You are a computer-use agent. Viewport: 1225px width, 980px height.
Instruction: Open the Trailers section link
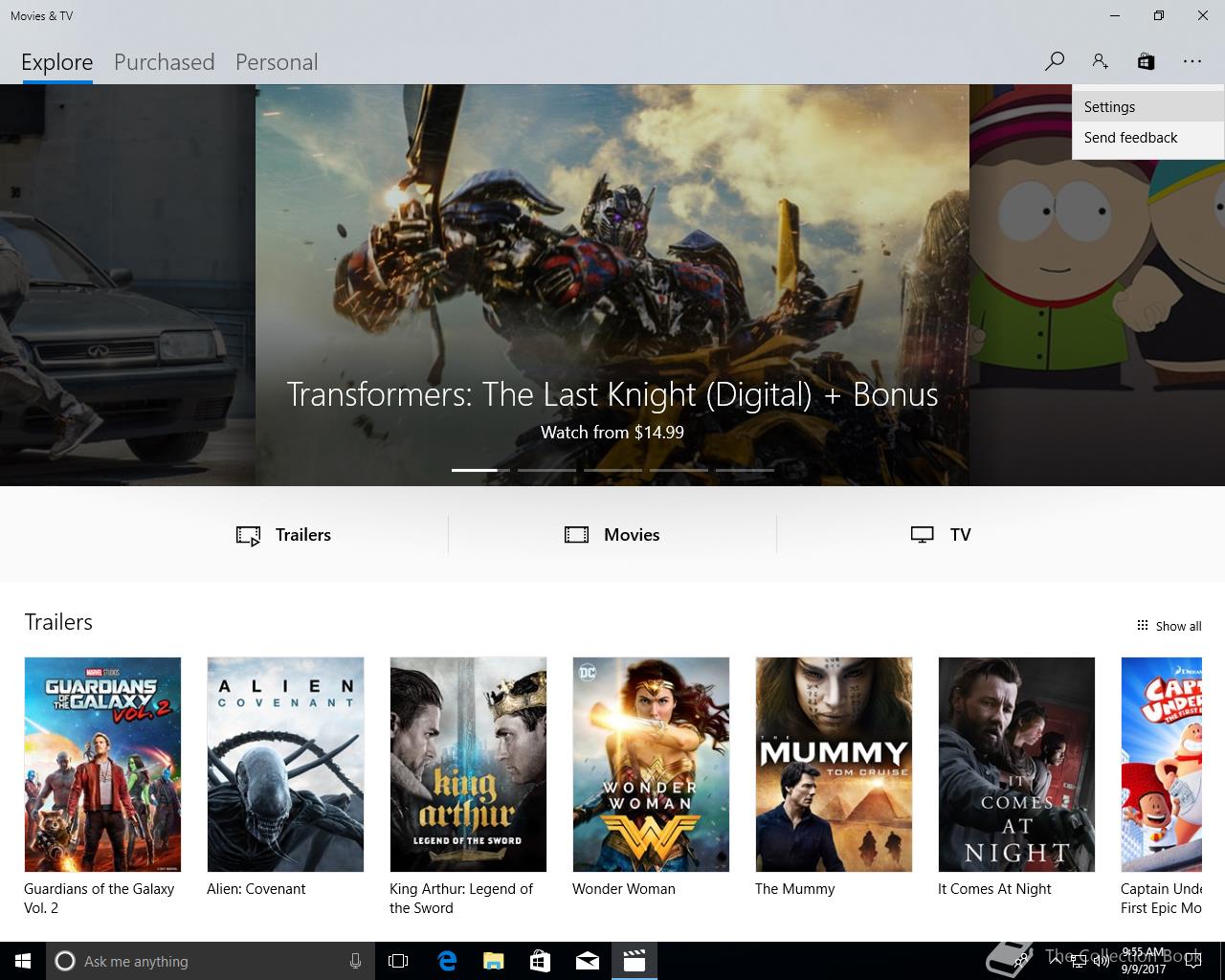pyautogui.click(x=283, y=535)
